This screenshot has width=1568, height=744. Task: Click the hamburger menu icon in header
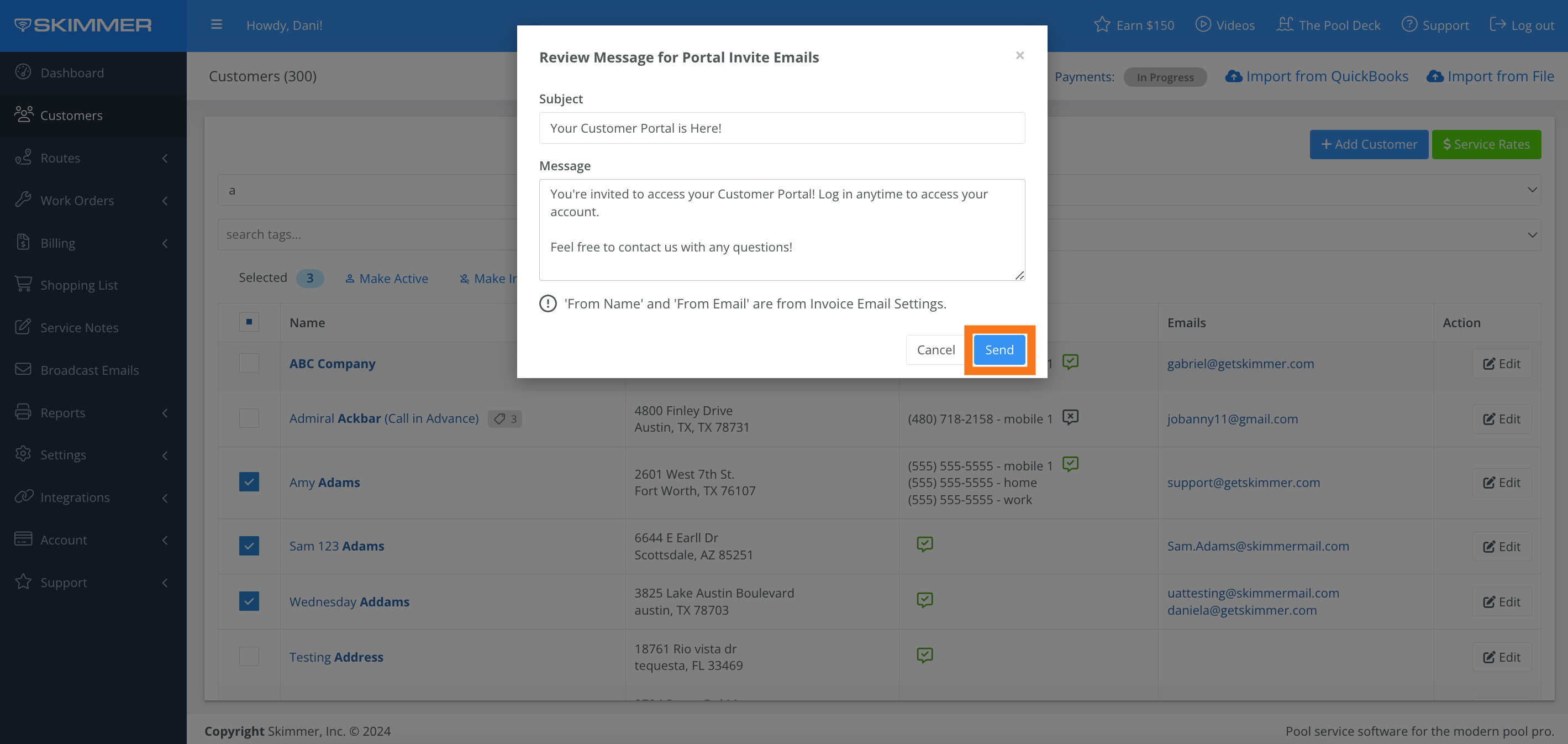(x=216, y=25)
